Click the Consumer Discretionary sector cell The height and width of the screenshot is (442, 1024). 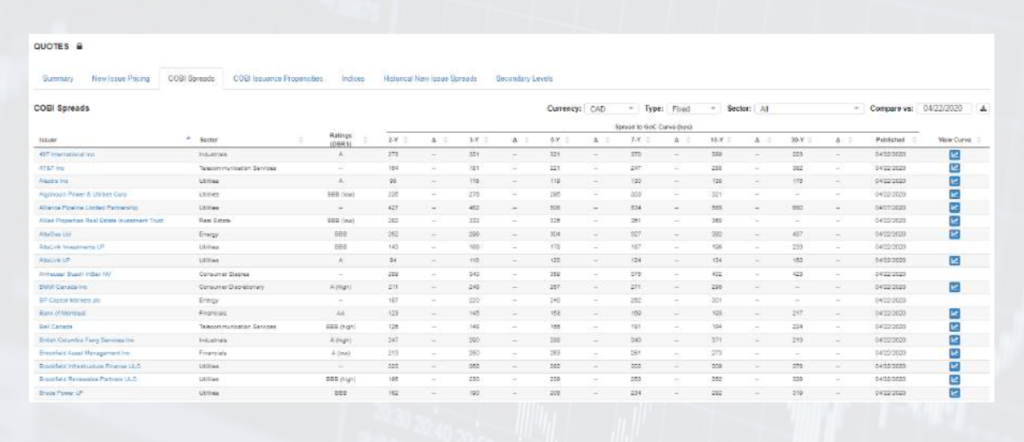pos(231,287)
